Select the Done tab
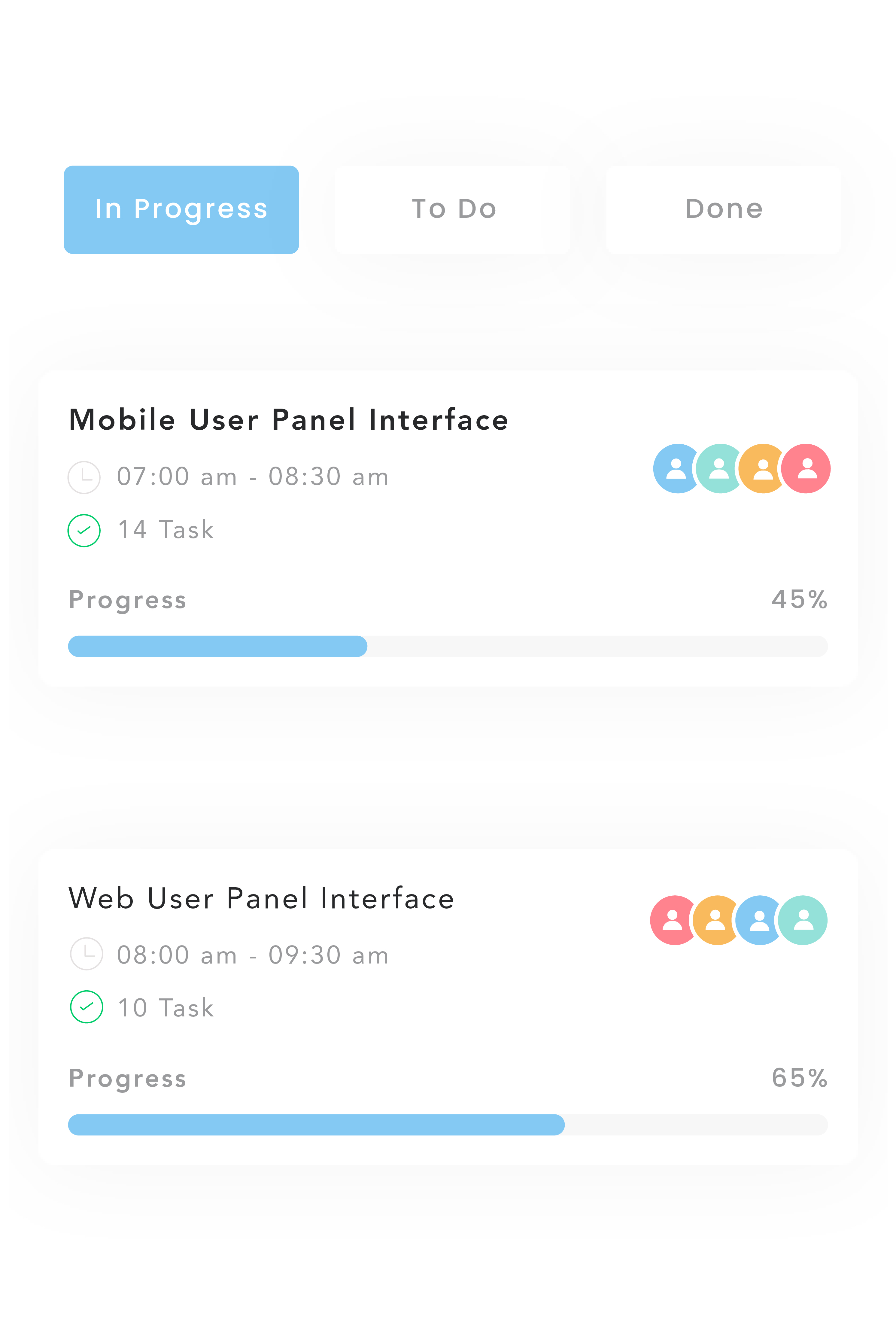Image resolution: width=896 pixels, height=1322 pixels. [723, 209]
